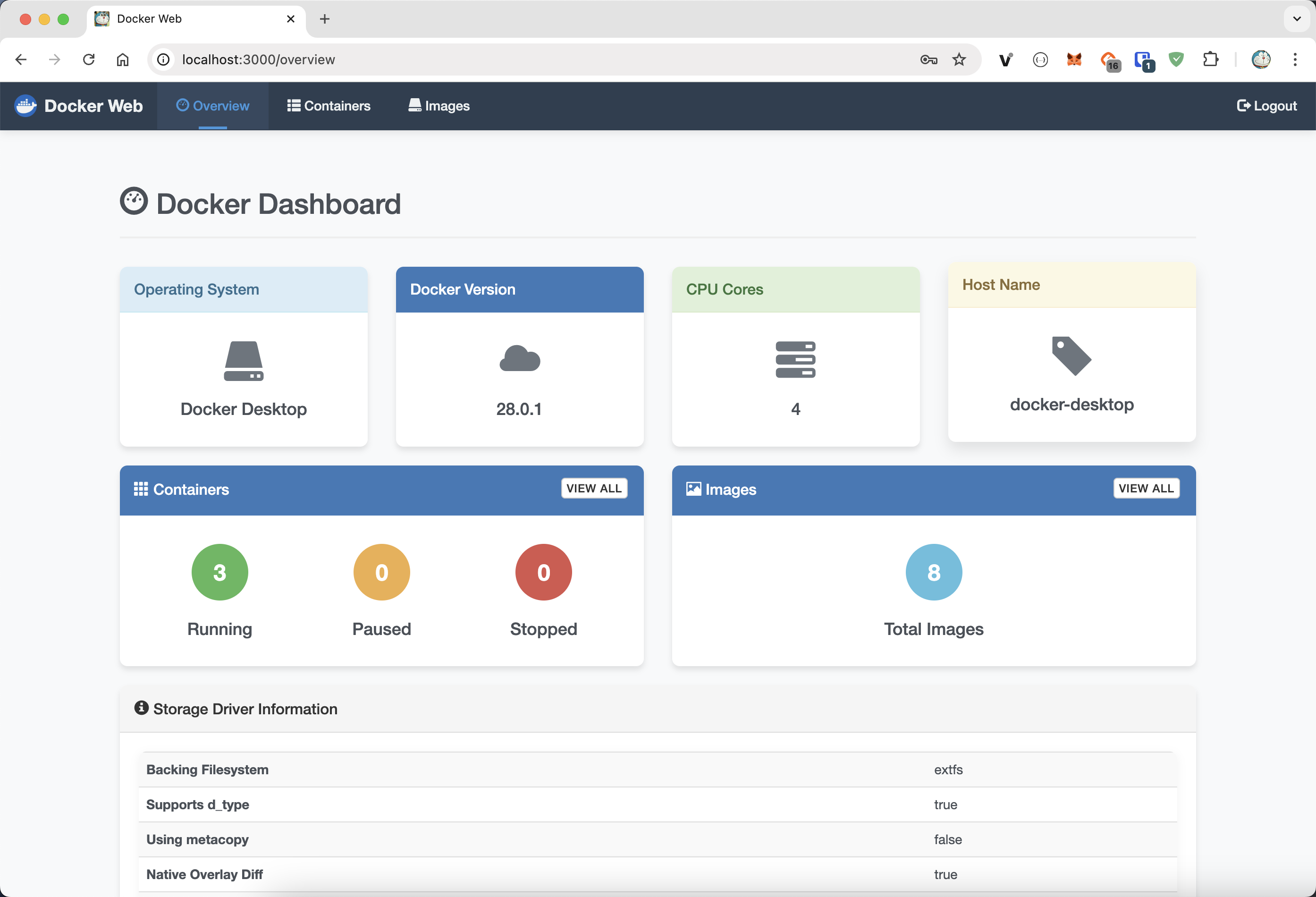Click the server stack icon under CPU Cores
1316x897 pixels.
tap(795, 360)
